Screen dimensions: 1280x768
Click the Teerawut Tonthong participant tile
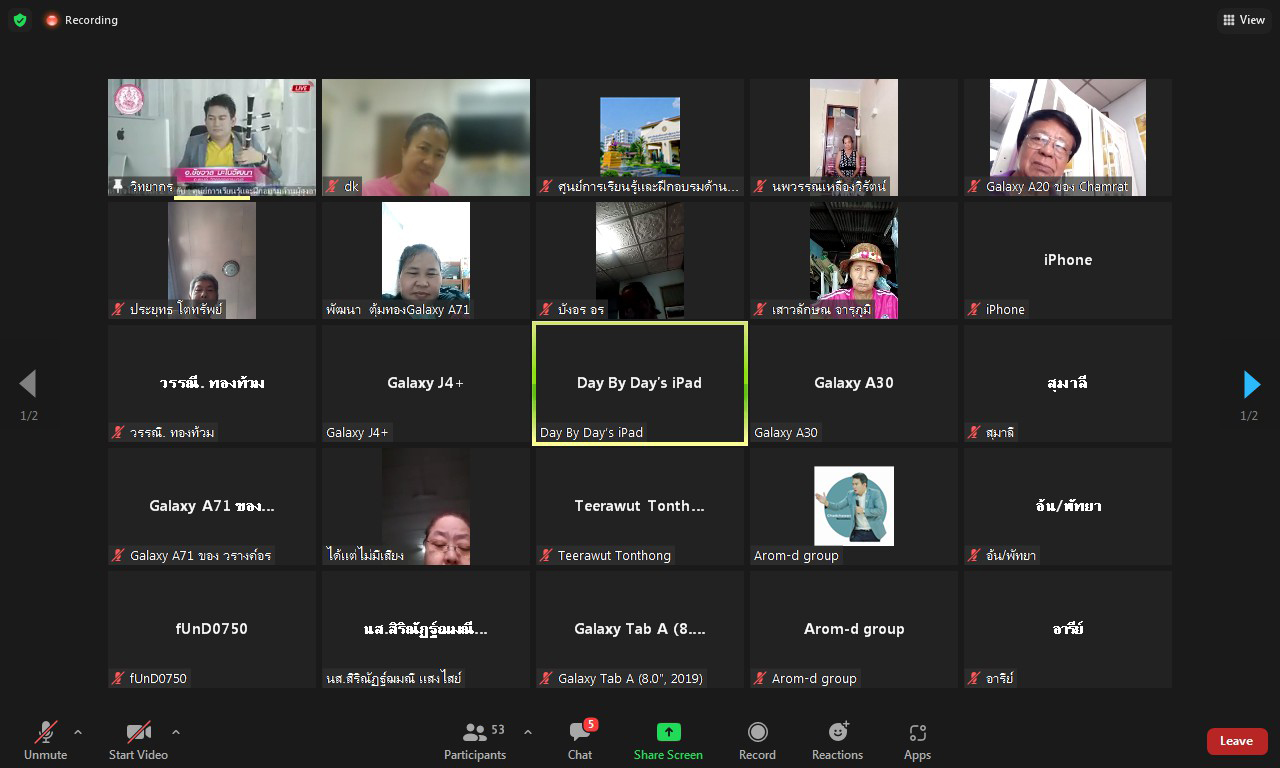pos(640,506)
